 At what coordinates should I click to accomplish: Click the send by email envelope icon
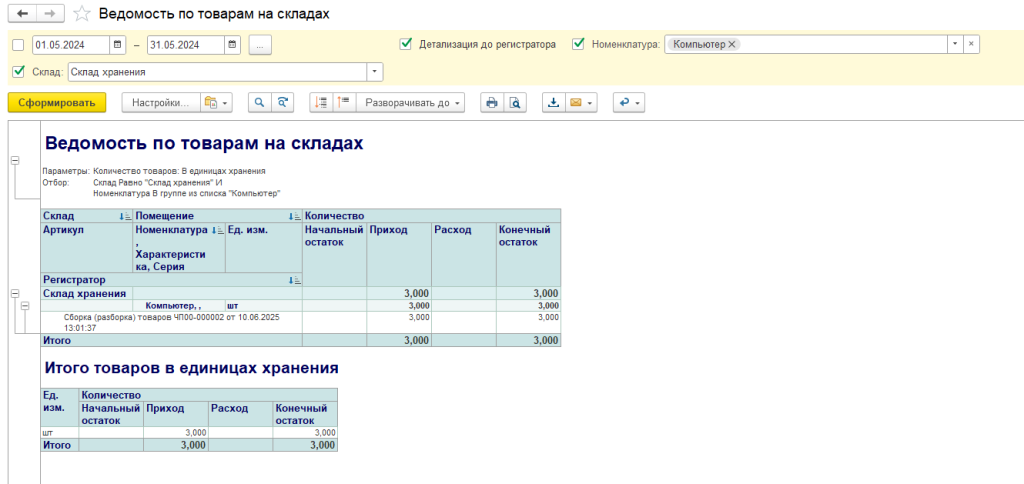(576, 102)
